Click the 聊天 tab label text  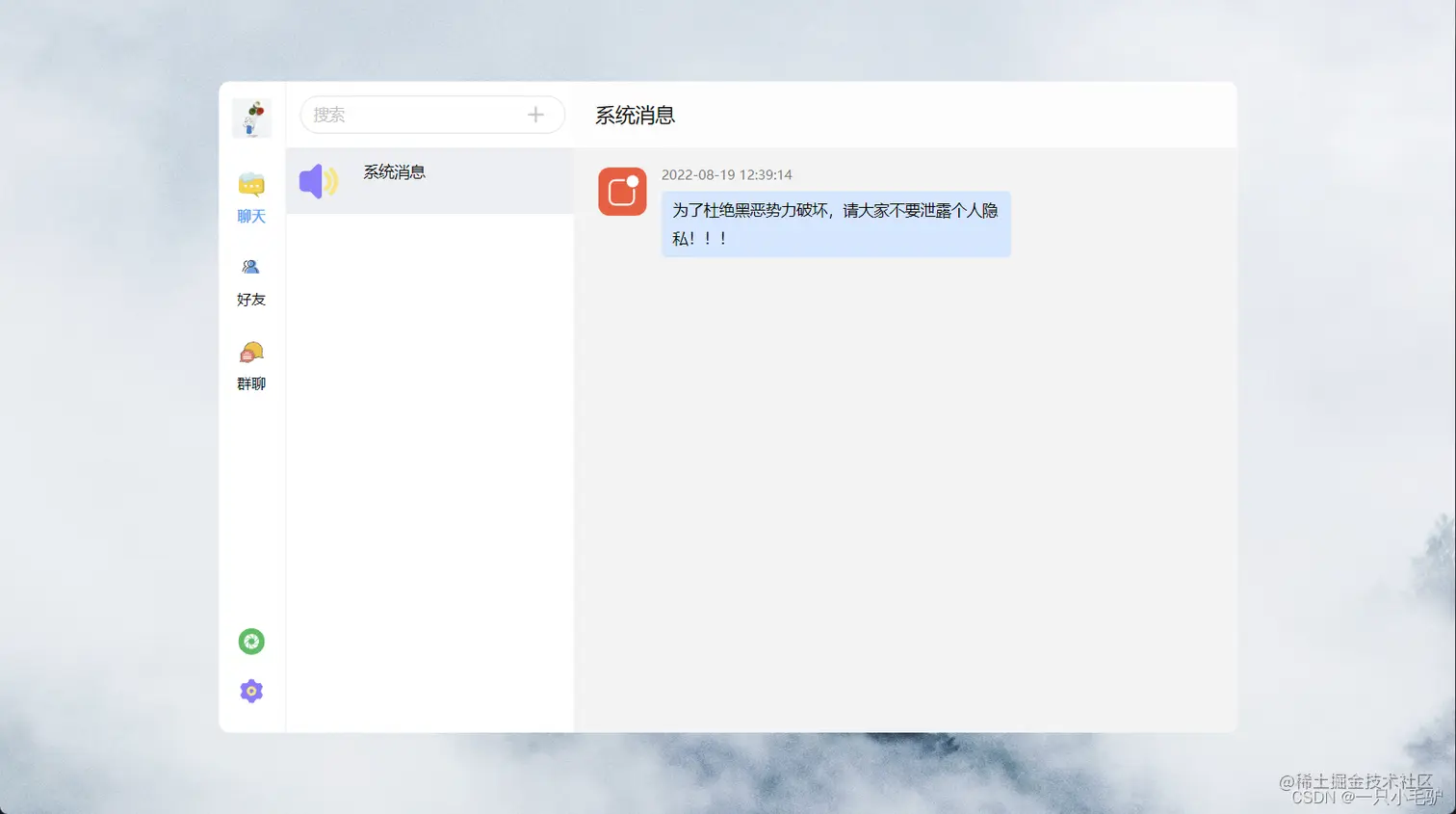(x=250, y=216)
